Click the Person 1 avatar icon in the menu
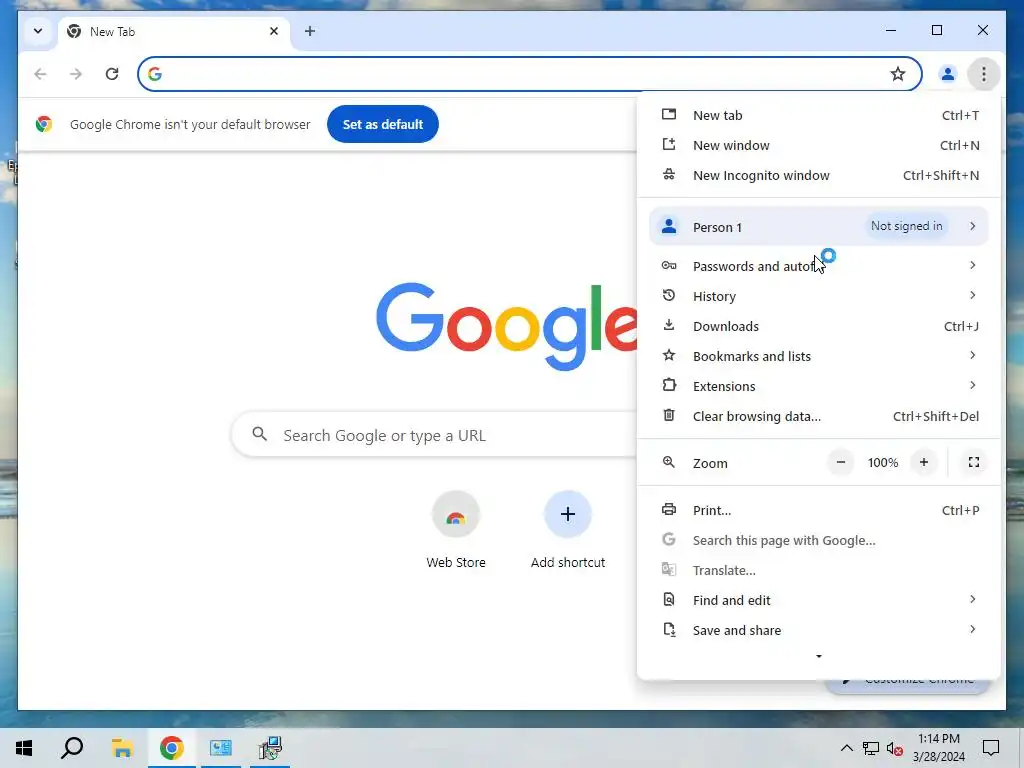 coord(669,226)
